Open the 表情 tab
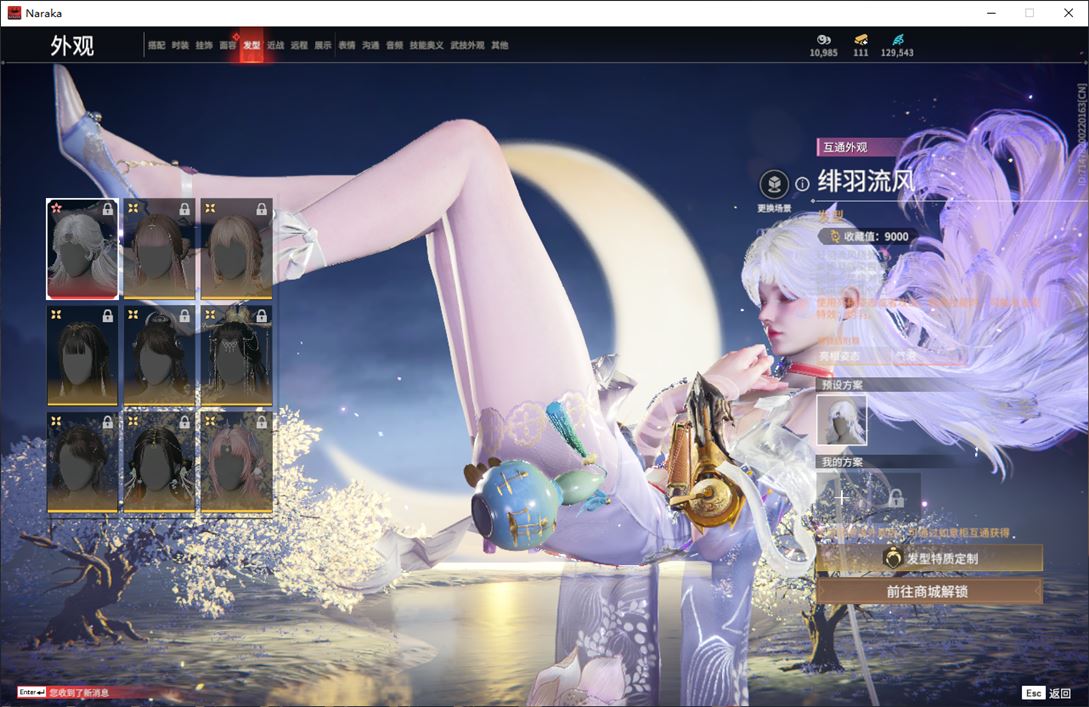 click(347, 45)
